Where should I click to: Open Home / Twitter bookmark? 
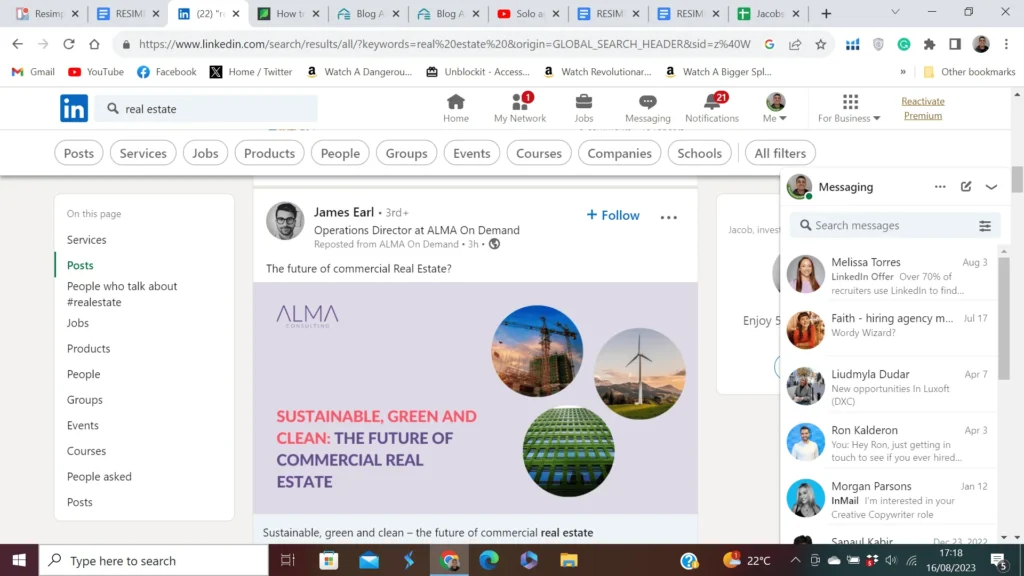(x=251, y=72)
